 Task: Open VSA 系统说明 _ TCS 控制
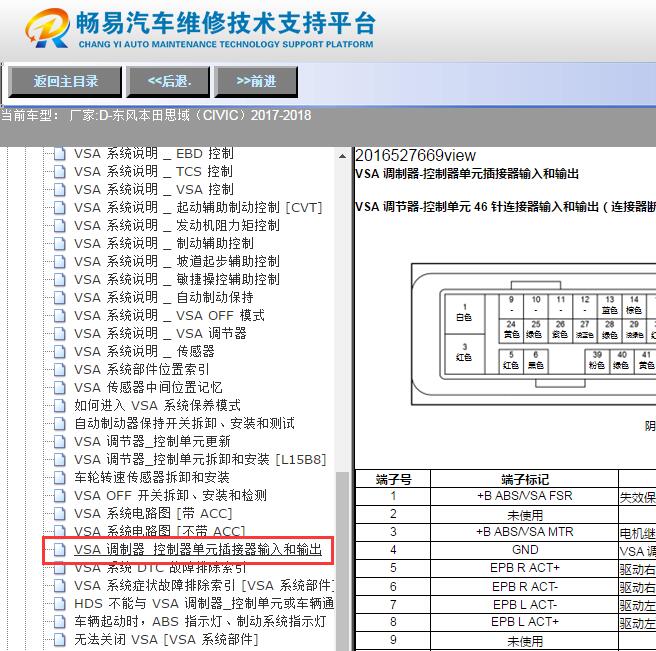[x=153, y=172]
